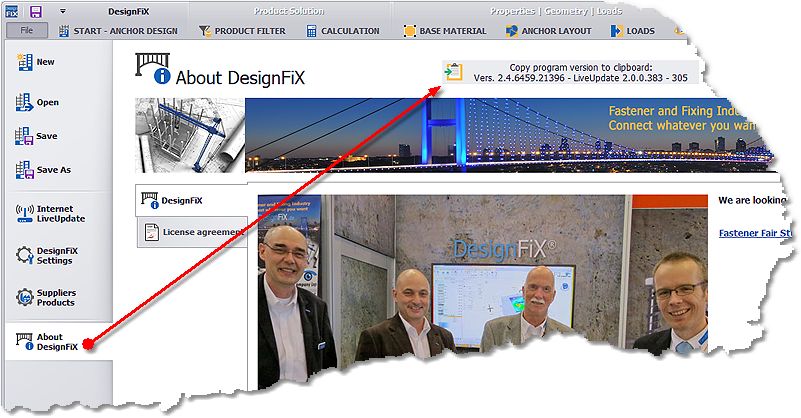Click the blue bridge banner image
The width and height of the screenshot is (801, 418).
(x=509, y=135)
